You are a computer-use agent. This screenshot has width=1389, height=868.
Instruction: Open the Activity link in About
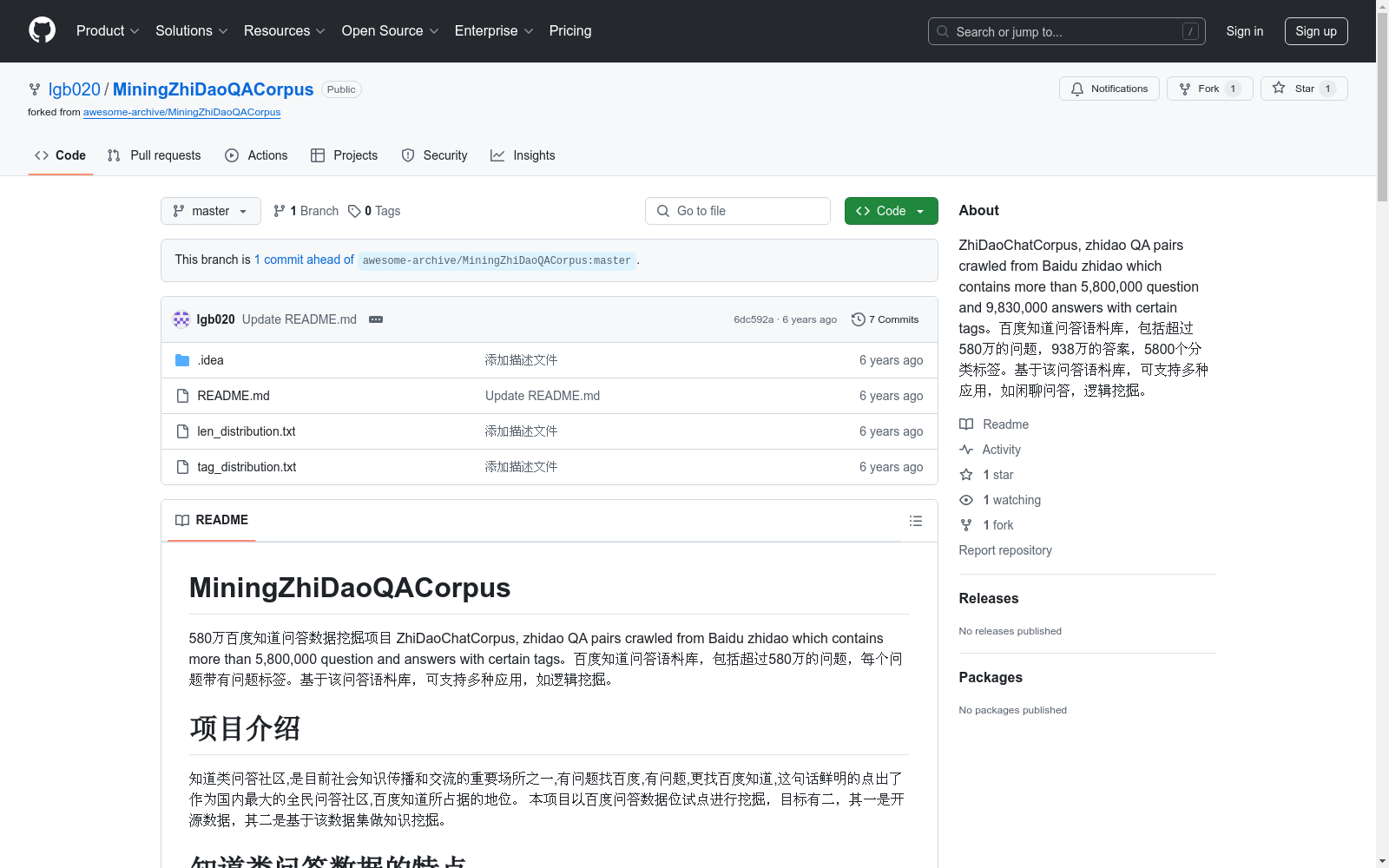(x=990, y=450)
